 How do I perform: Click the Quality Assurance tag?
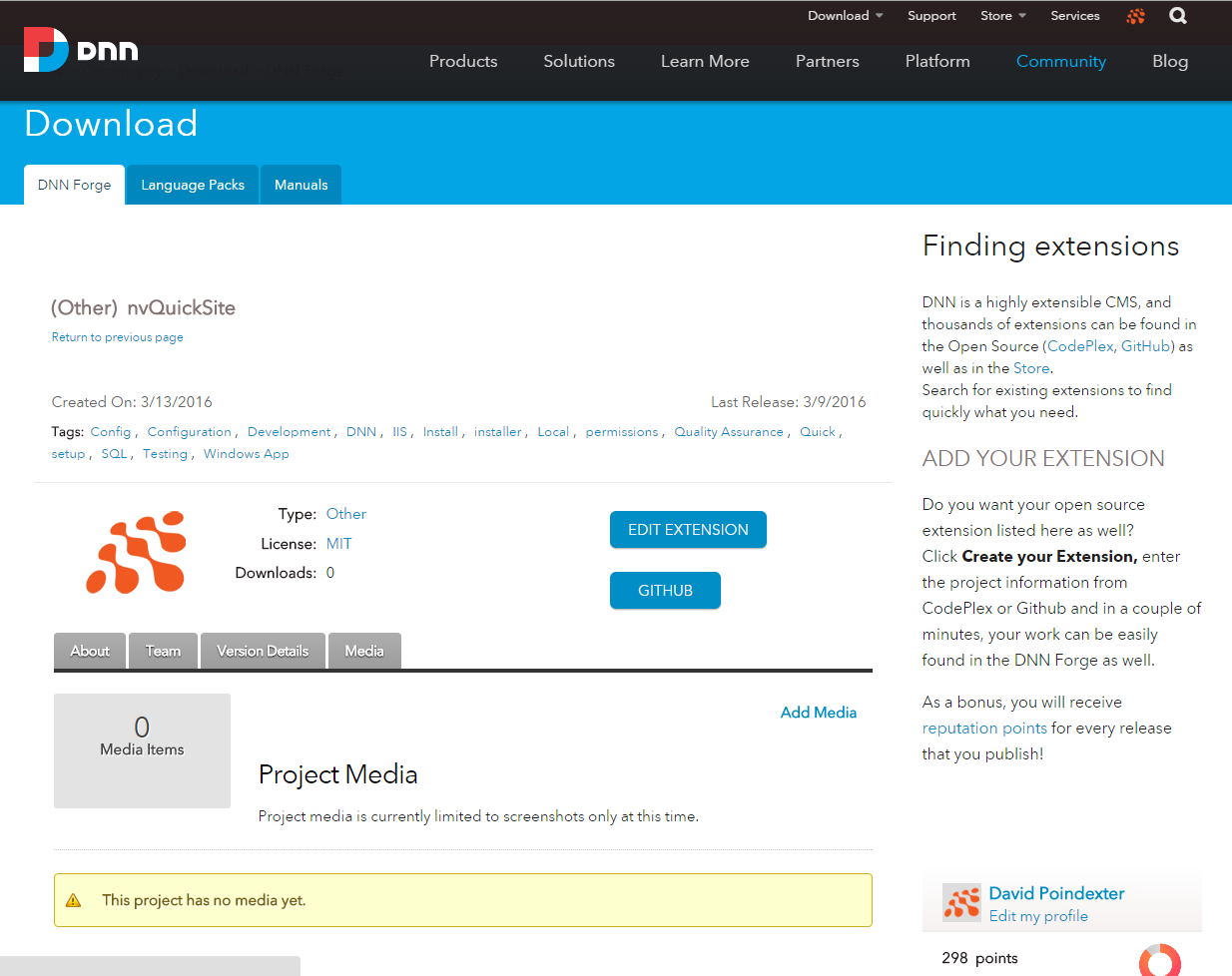[x=729, y=432]
